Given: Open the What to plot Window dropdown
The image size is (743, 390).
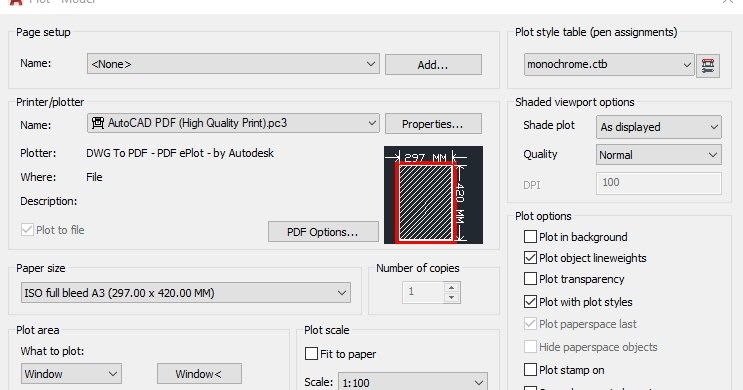Looking at the screenshot, I should click(x=71, y=374).
